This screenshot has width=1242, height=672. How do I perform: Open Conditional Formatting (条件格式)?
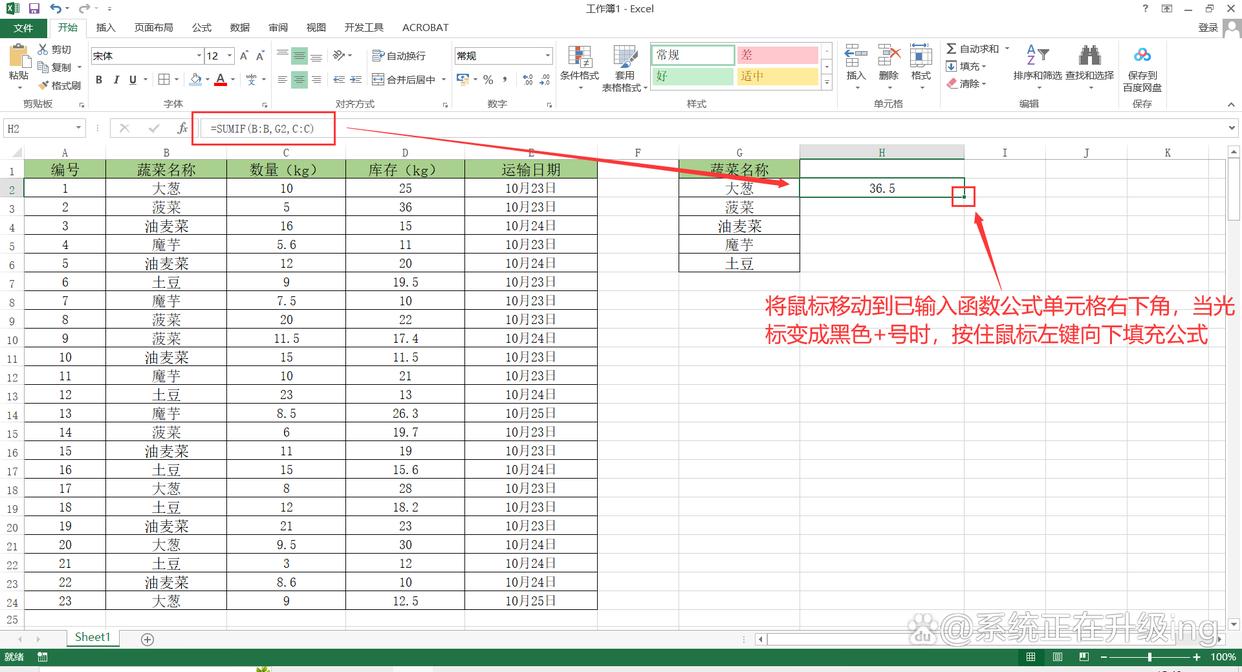tap(579, 68)
